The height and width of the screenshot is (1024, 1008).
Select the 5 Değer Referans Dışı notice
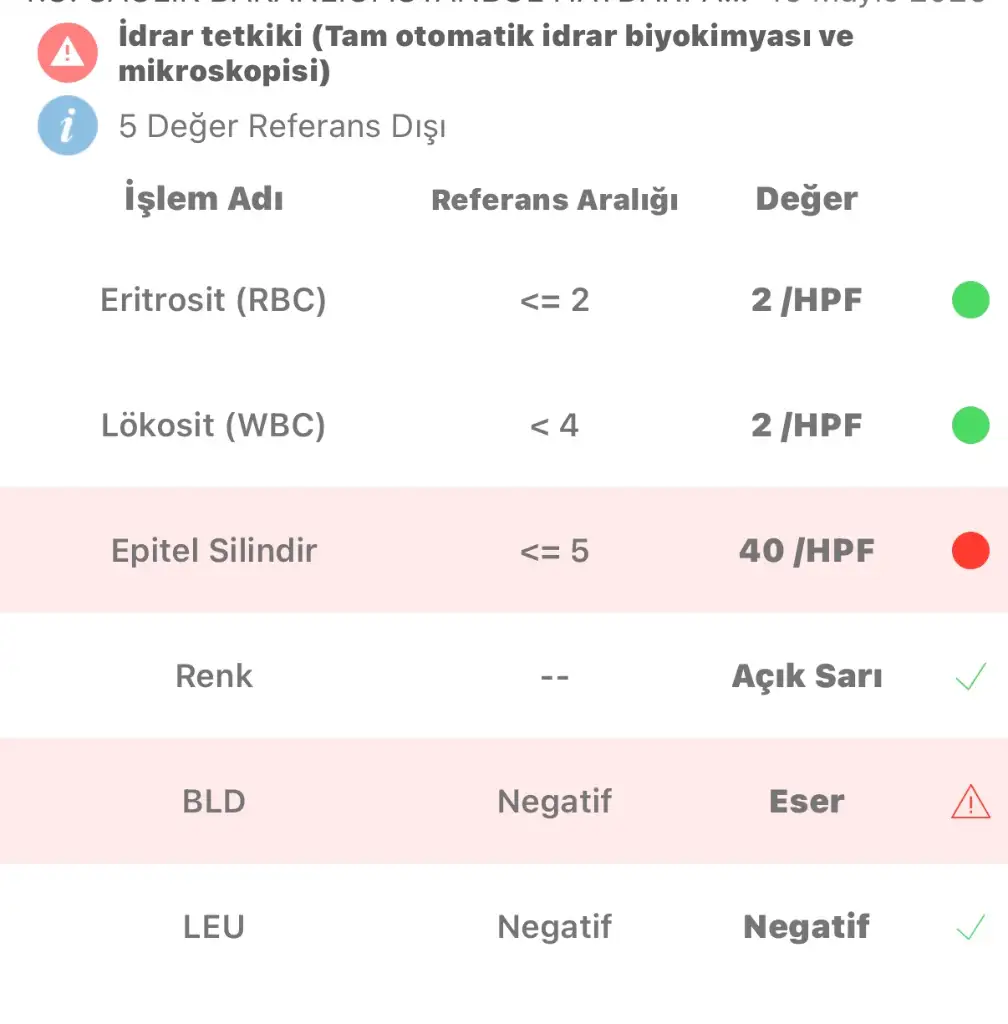coord(282,126)
